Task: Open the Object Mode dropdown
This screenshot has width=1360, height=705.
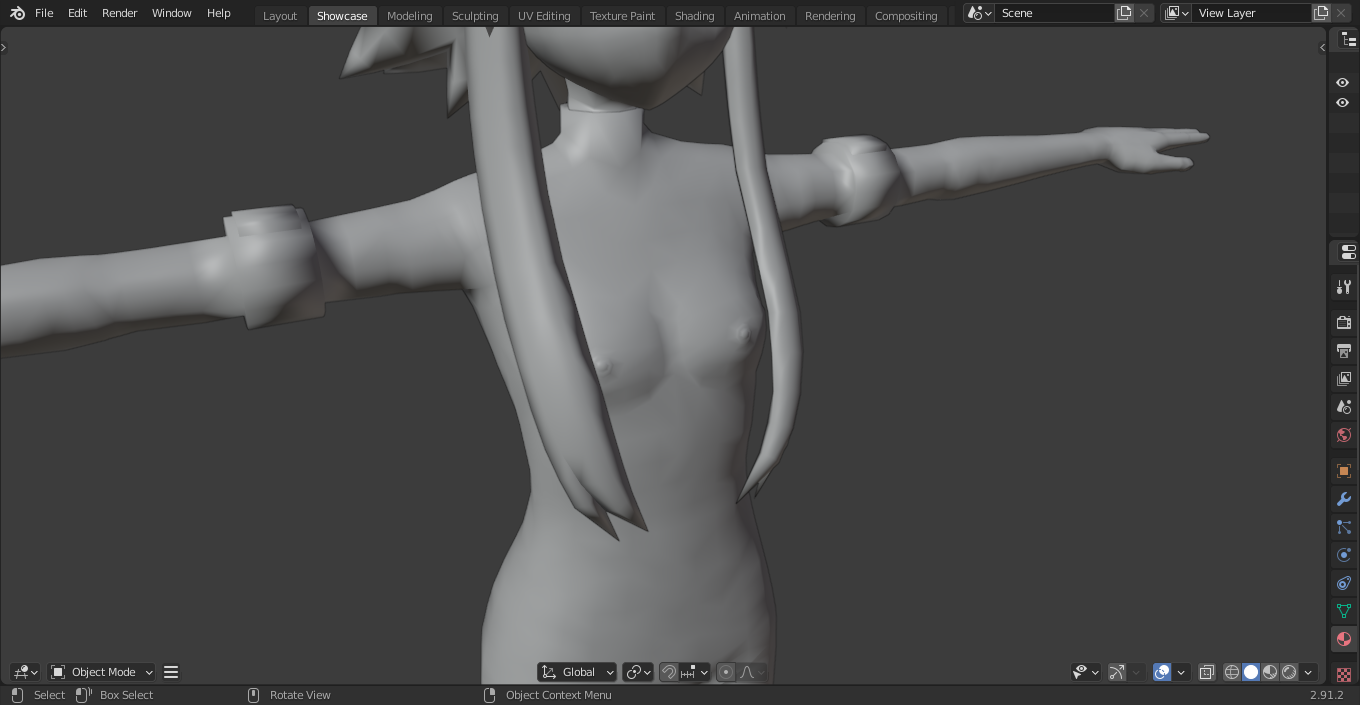Action: 102,672
